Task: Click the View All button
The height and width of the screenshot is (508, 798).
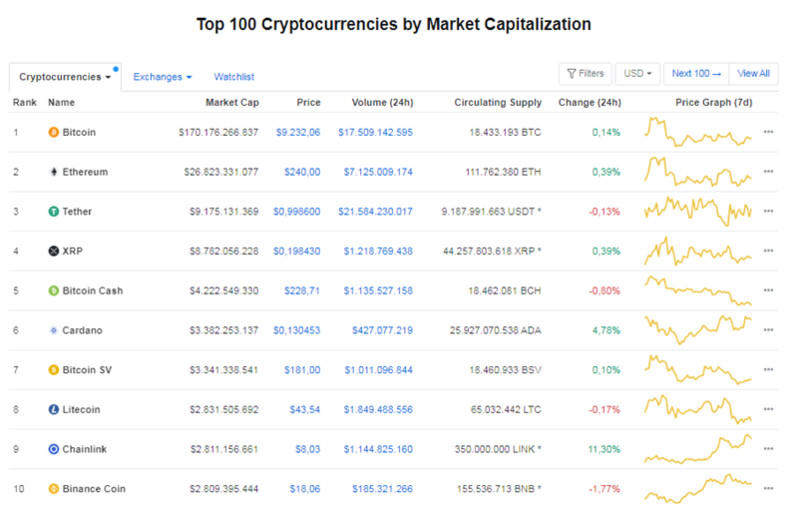Action: coord(754,74)
